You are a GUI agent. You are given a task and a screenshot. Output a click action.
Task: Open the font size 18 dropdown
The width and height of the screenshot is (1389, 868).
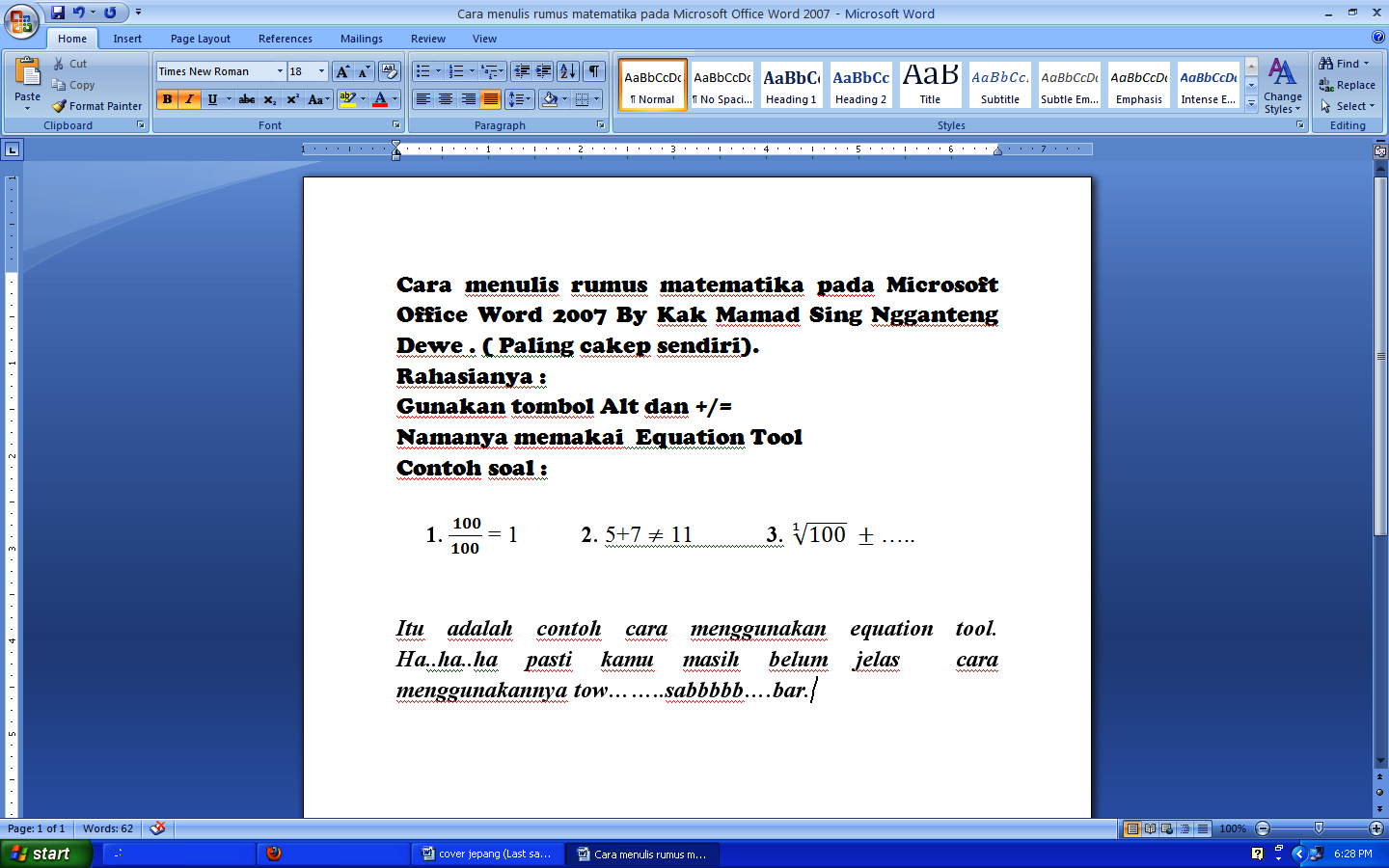(x=322, y=71)
